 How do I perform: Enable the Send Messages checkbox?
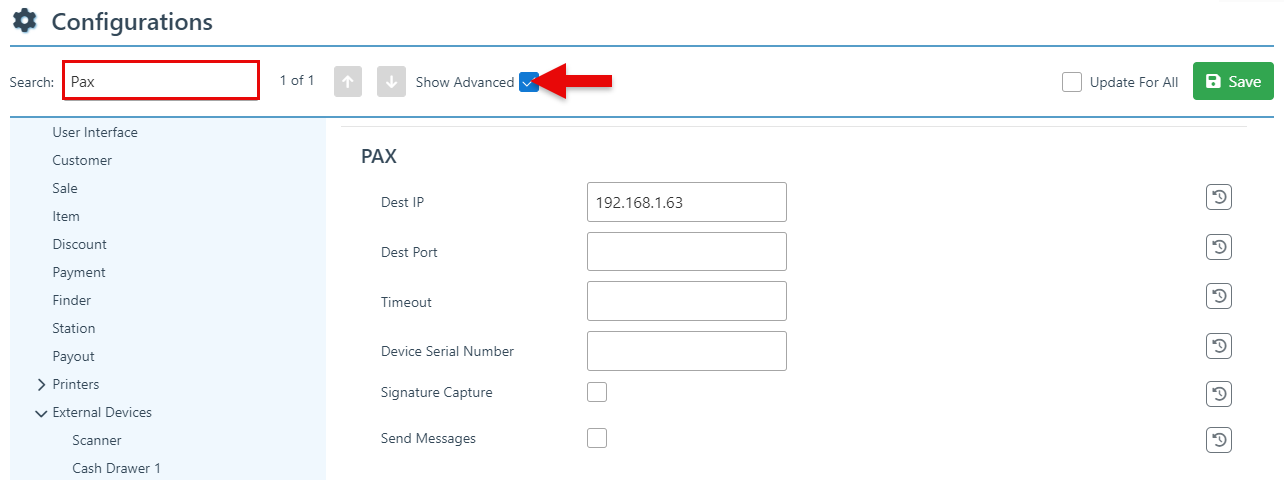(x=597, y=438)
